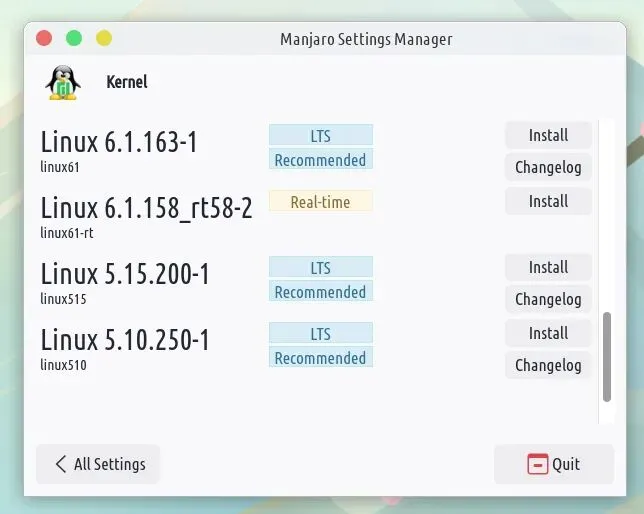
Task: Click the Kernel heading text
Action: 126,82
